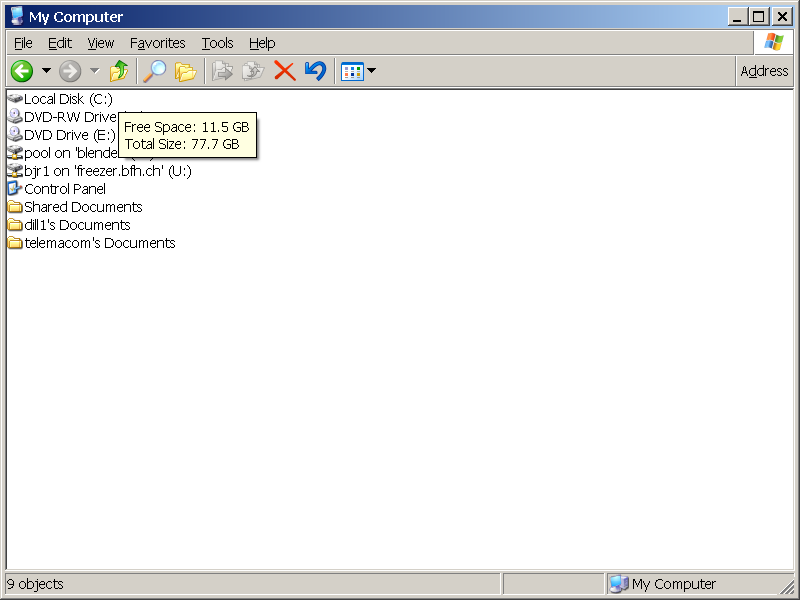This screenshot has width=800, height=600.
Task: Click the My Computer title bar icon
Action: (16, 16)
